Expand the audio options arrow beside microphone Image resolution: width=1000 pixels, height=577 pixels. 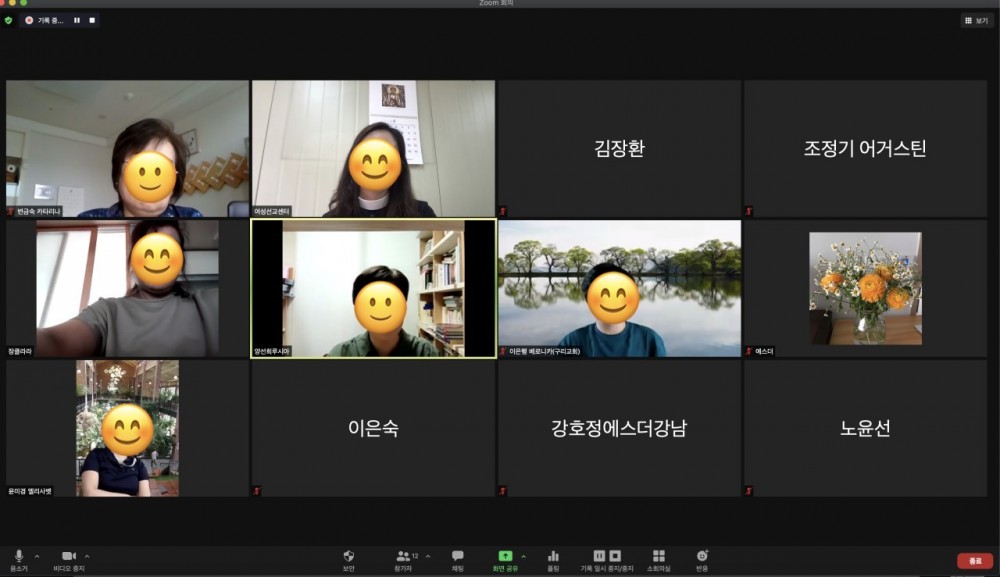37,556
